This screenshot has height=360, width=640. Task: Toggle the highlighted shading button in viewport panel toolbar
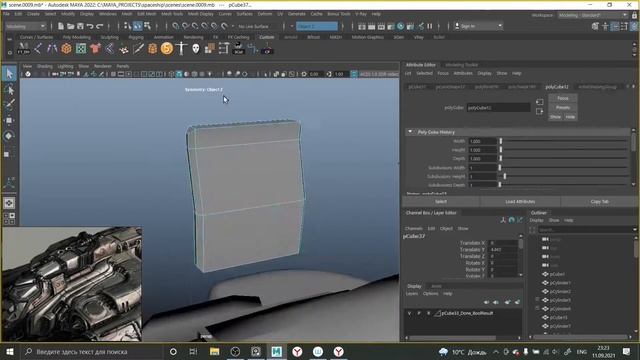(179, 74)
